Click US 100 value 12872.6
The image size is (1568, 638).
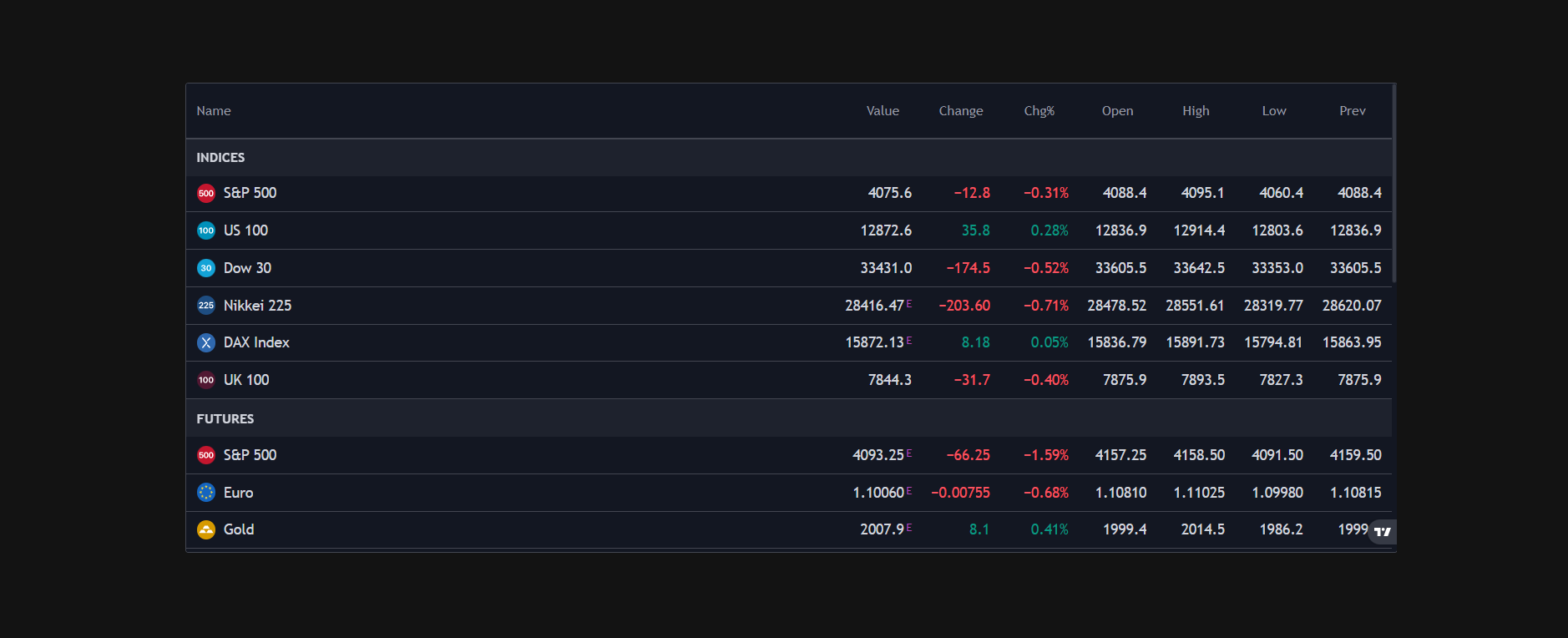coord(886,230)
